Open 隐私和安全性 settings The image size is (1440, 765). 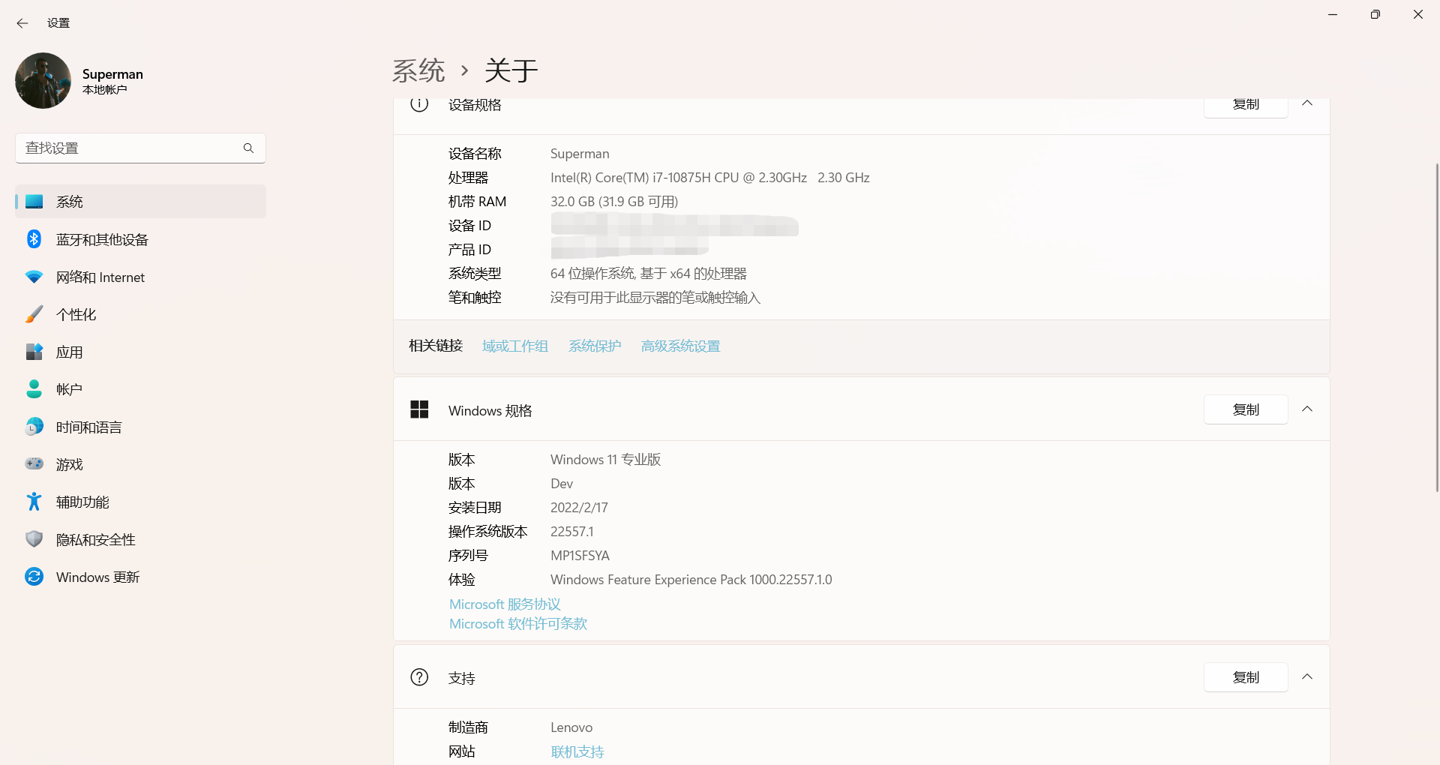[x=141, y=539]
